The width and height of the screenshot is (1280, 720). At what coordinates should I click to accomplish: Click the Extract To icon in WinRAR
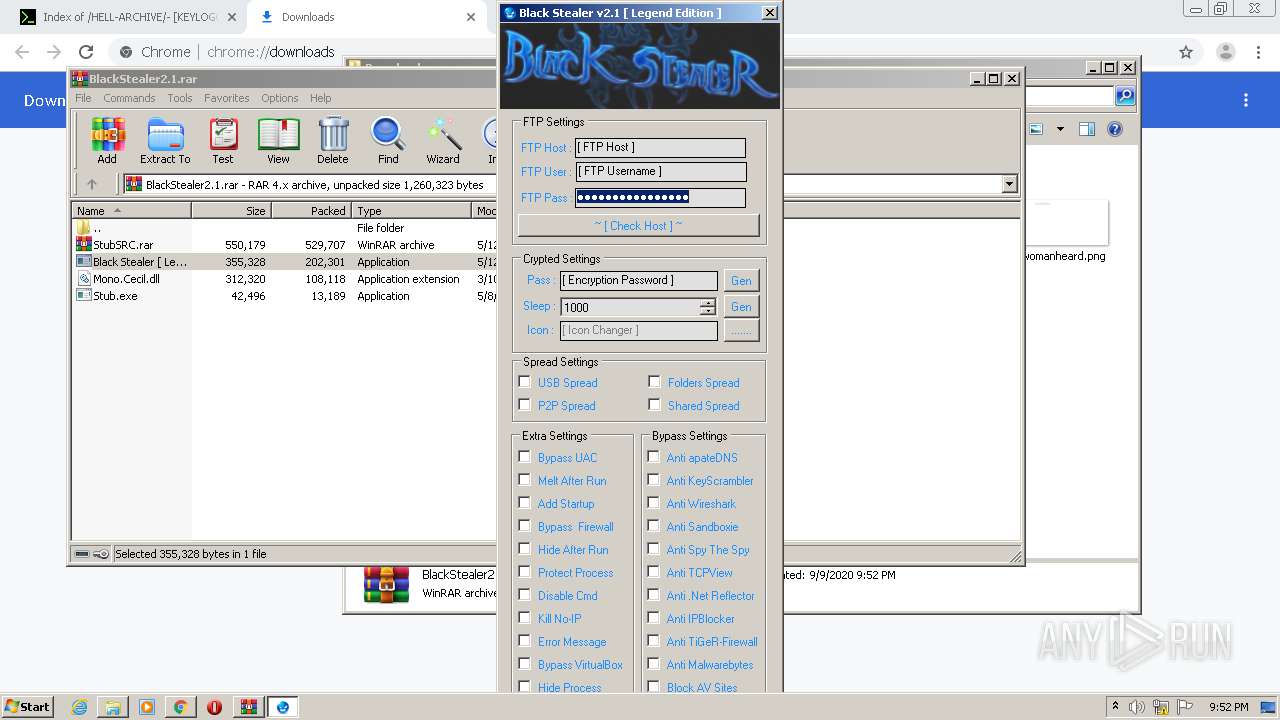(x=165, y=140)
